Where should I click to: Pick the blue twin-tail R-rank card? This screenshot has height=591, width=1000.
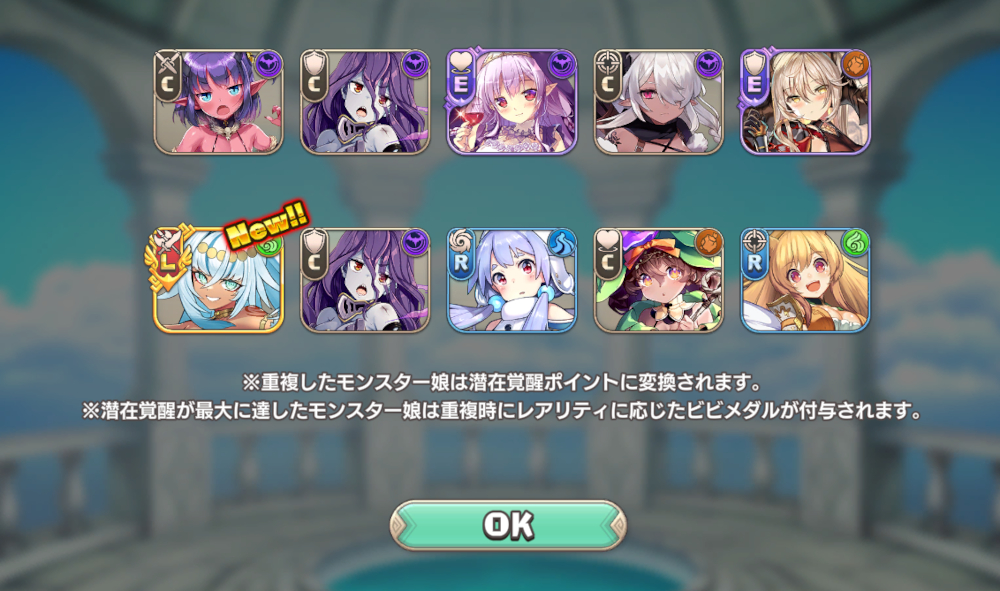(x=512, y=281)
